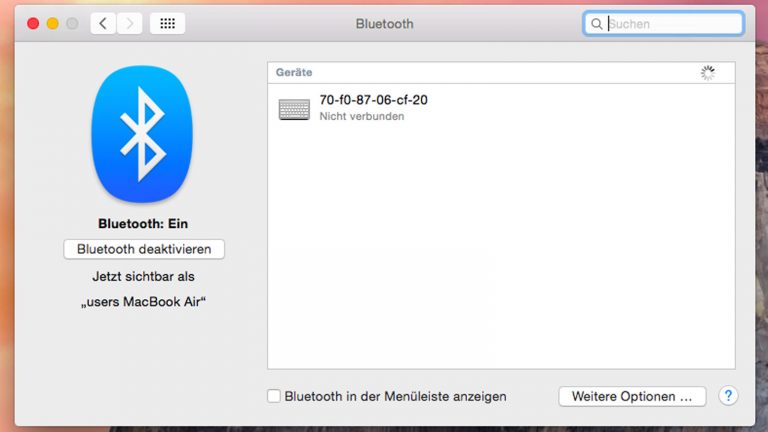Select device 70-f0-87-06-cf-20 in the list
This screenshot has width=768, height=432.
coord(373,100)
